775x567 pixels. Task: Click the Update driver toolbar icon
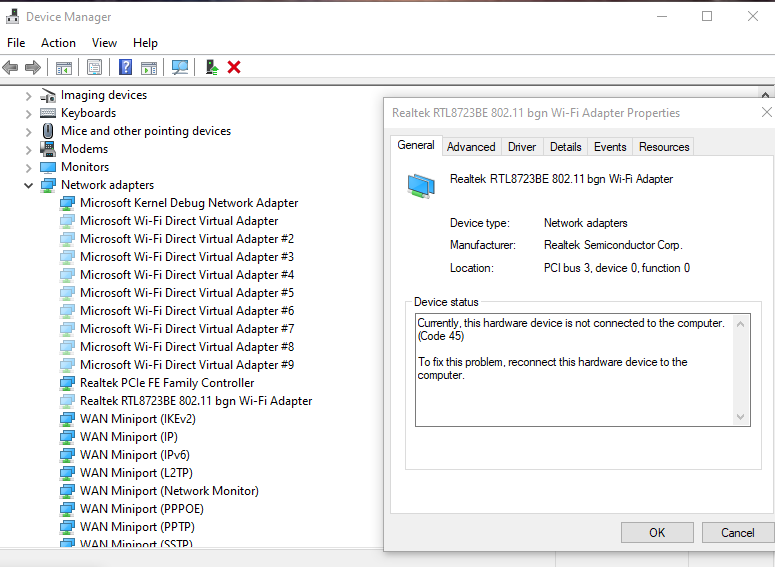pos(212,67)
